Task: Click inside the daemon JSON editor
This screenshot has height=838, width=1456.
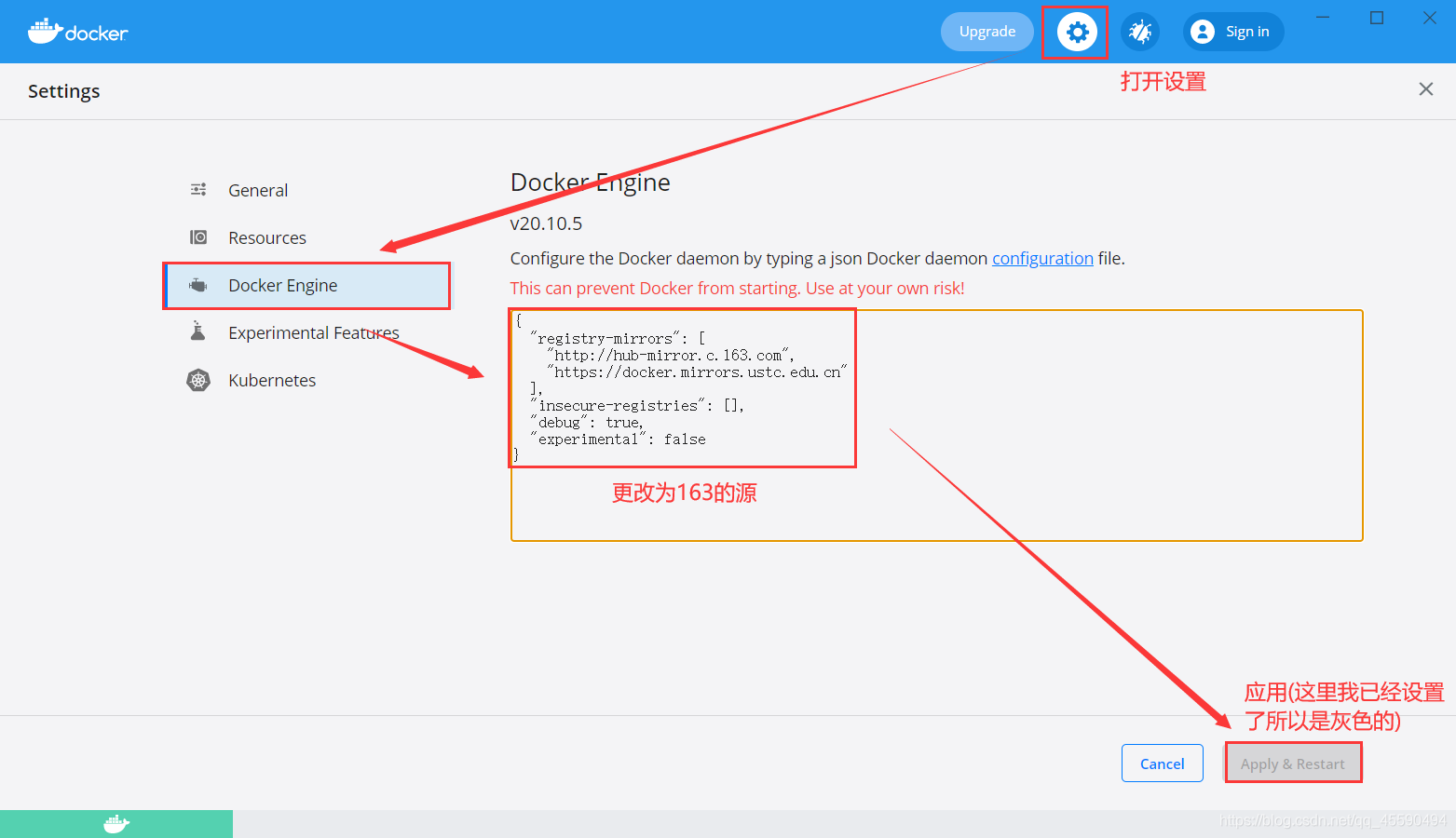Action: click(x=936, y=426)
